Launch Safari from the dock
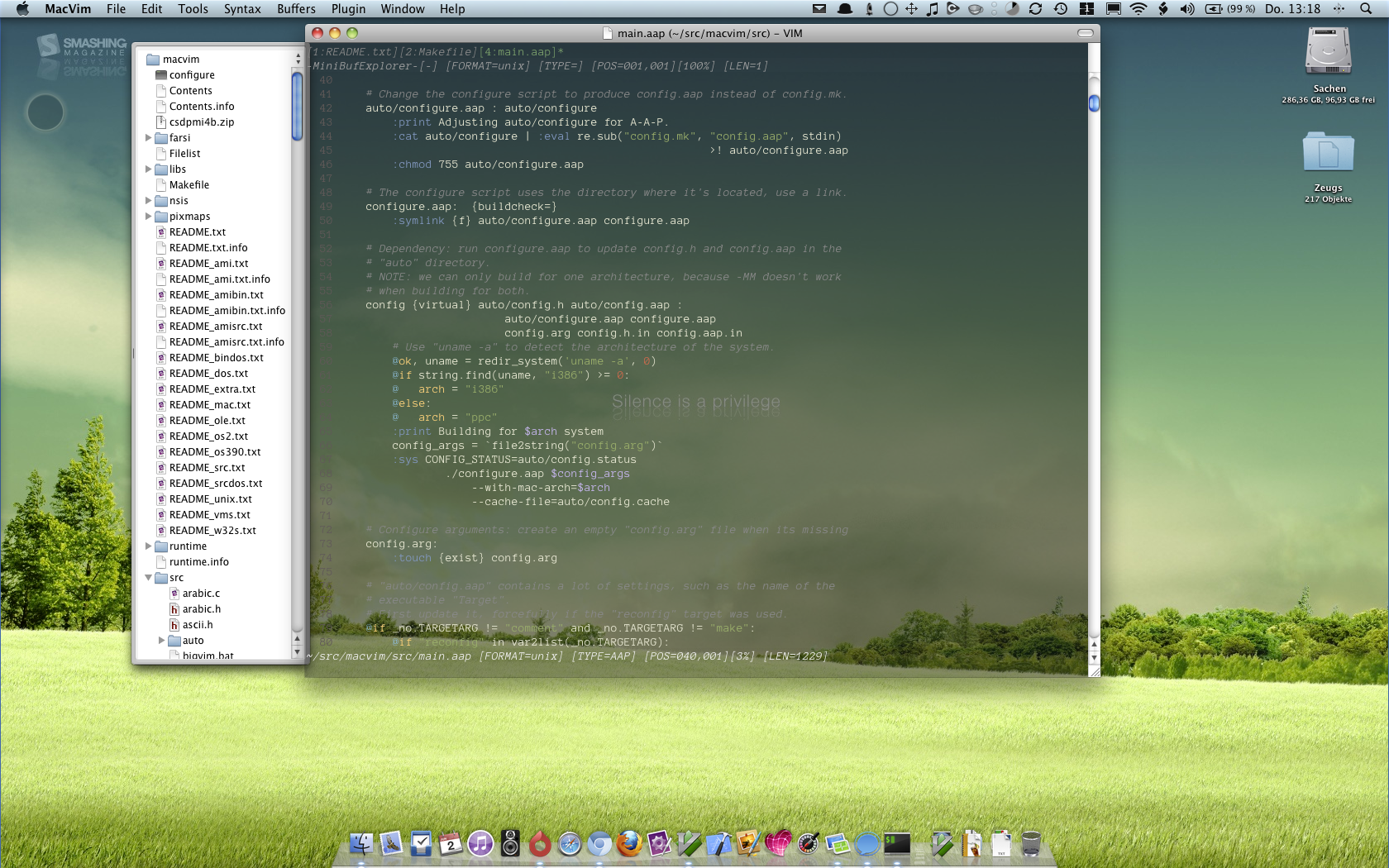This screenshot has width=1389, height=868. click(x=570, y=843)
